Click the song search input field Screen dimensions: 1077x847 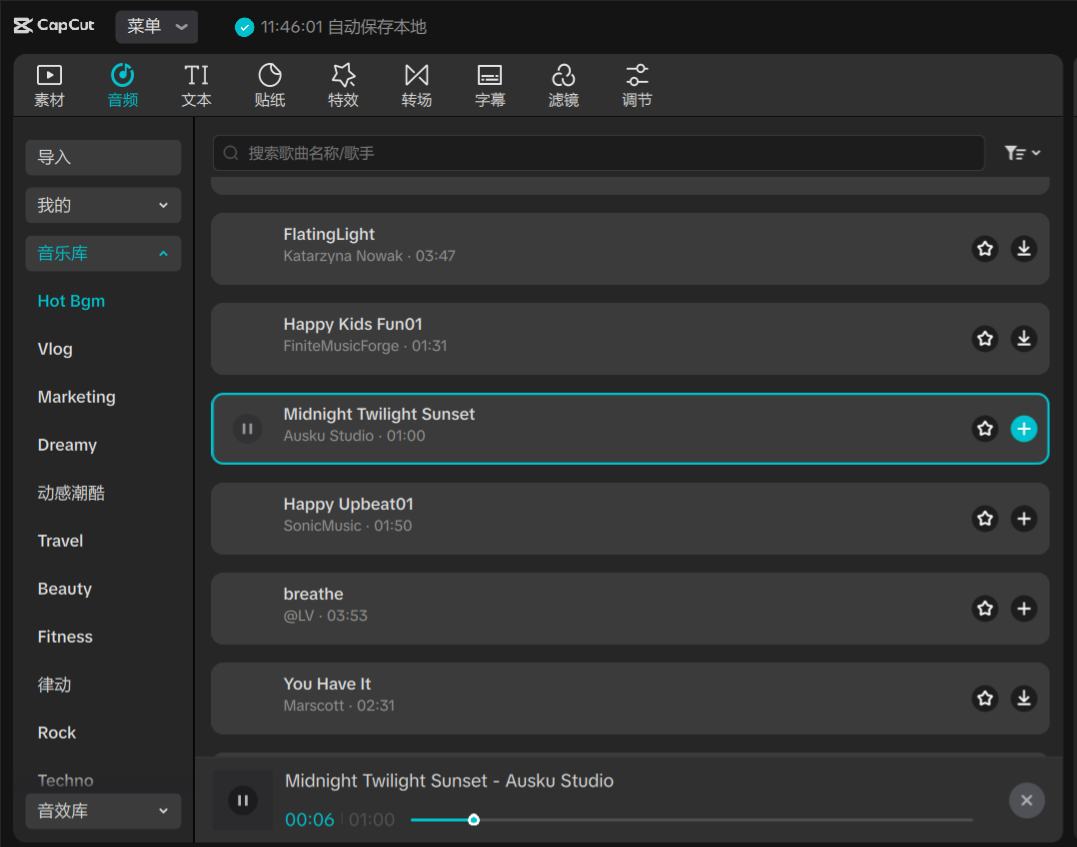click(x=600, y=153)
